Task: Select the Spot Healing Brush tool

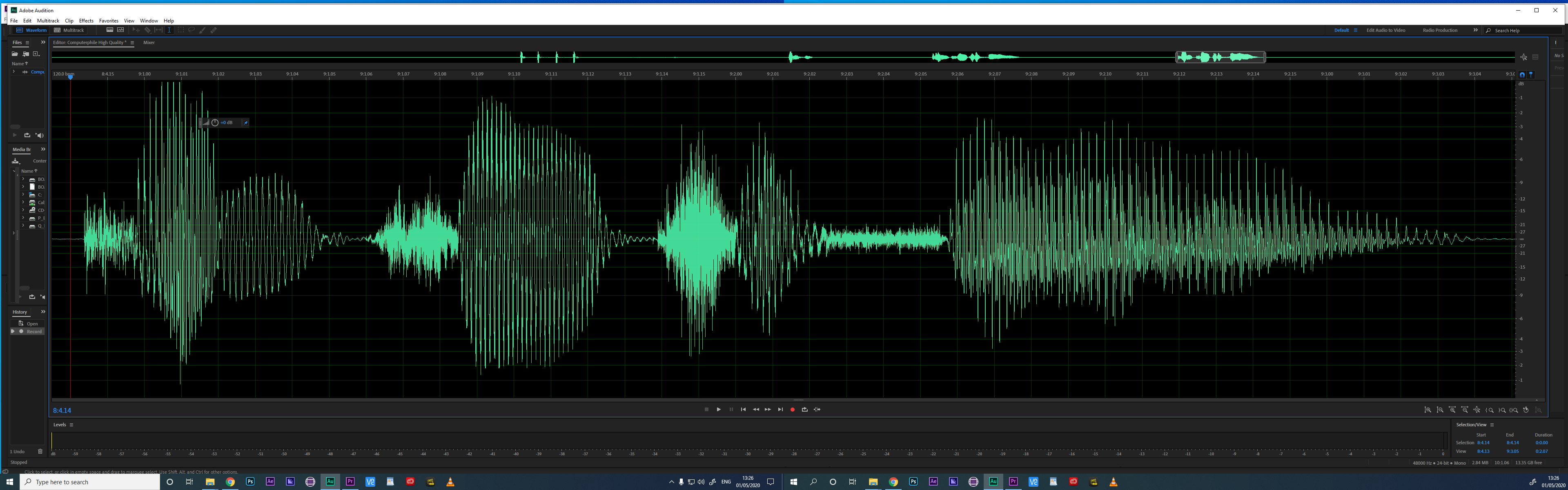Action: pos(213,30)
